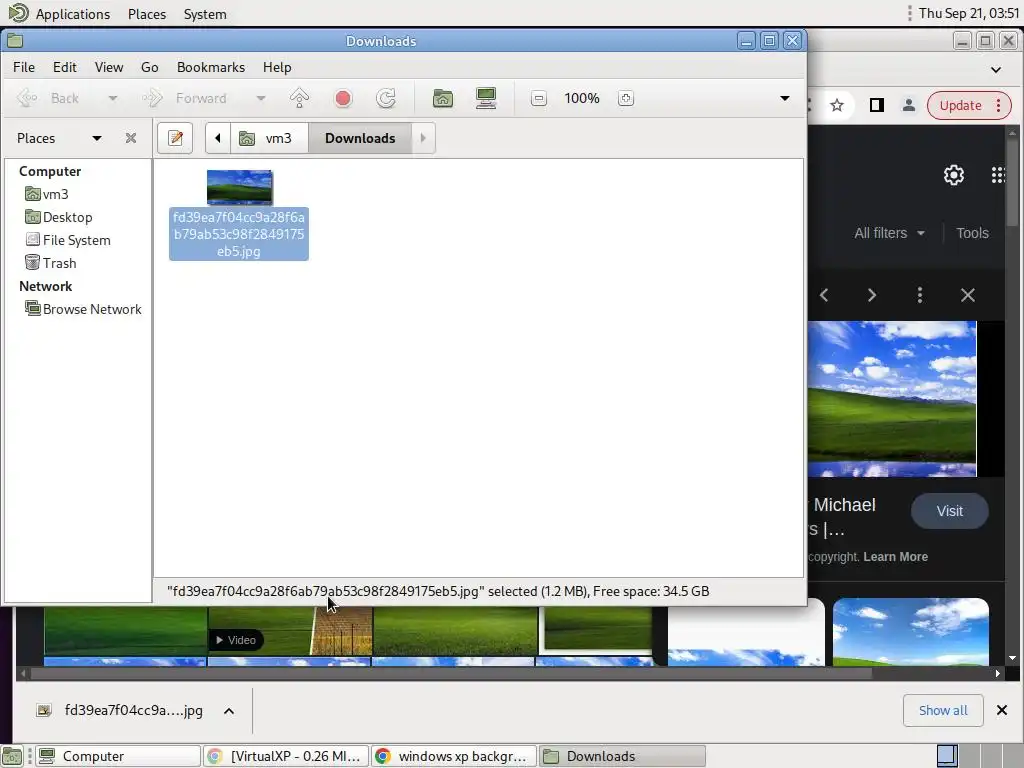Screen dimensions: 1024x768
Task: Close the Chrome downloads bar
Action: click(x=1002, y=710)
